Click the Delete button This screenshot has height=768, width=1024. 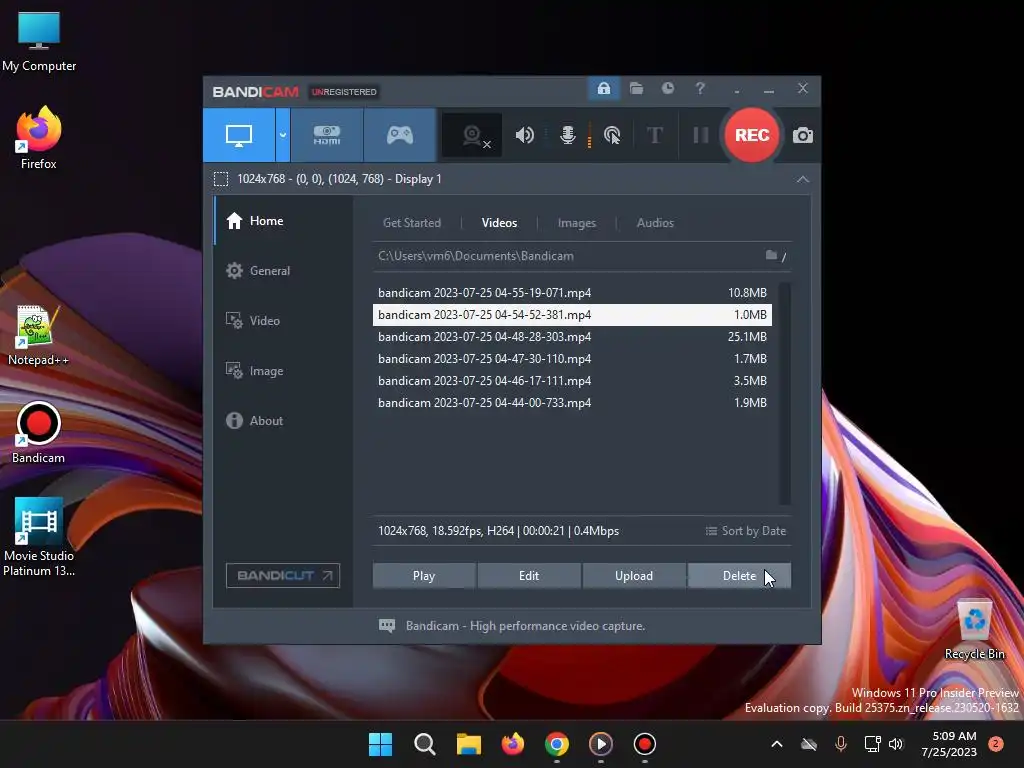[x=739, y=575]
